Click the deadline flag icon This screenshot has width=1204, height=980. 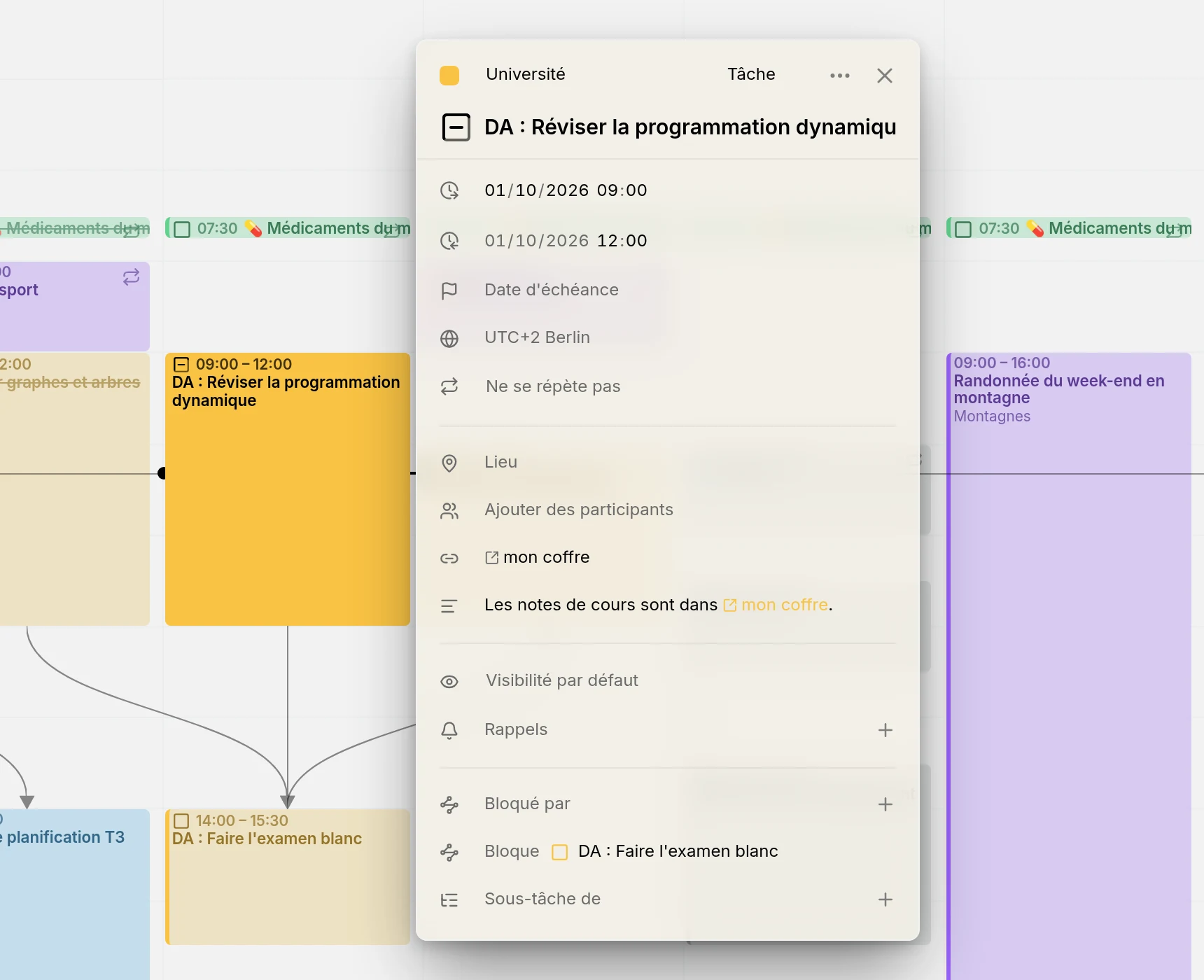pyautogui.click(x=449, y=290)
